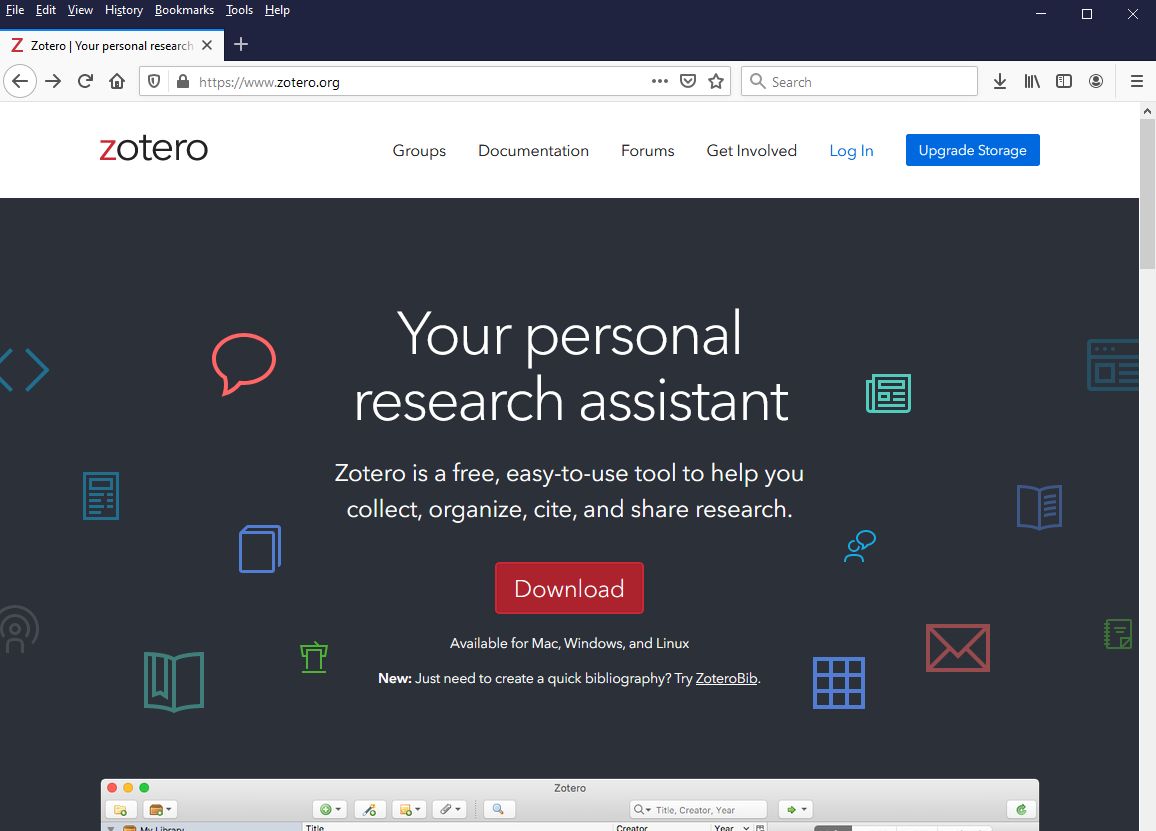Click the Forward navigation arrow

coord(53,81)
